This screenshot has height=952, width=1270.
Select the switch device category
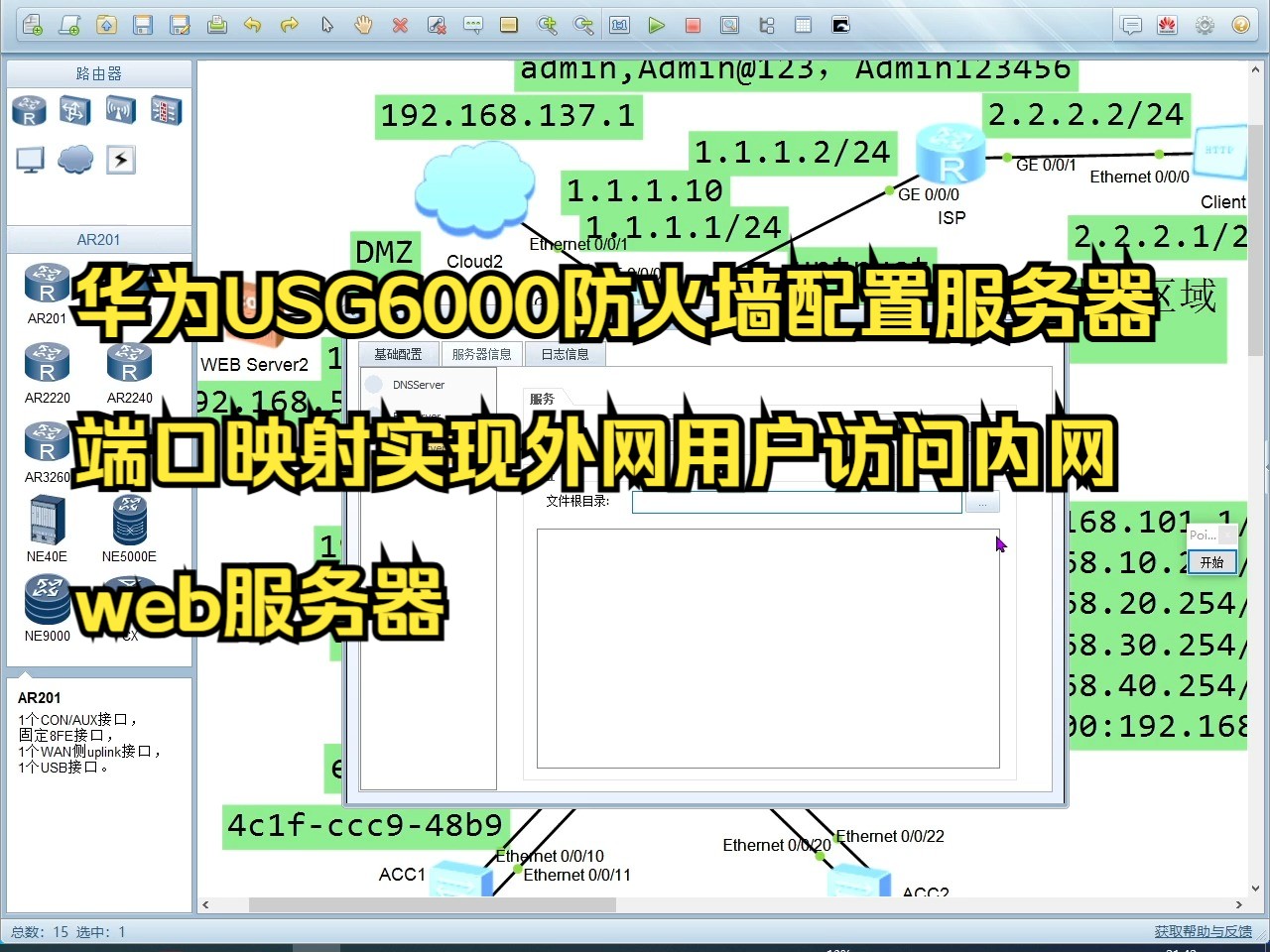click(x=75, y=110)
